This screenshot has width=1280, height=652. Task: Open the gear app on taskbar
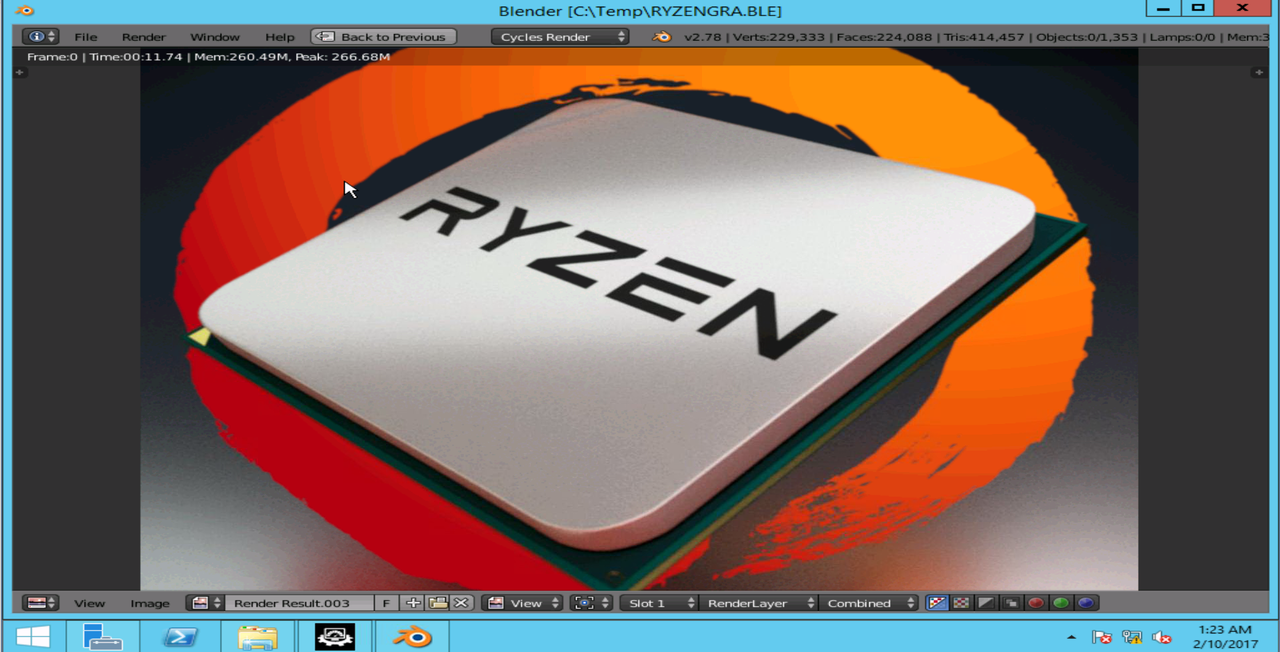pos(335,637)
